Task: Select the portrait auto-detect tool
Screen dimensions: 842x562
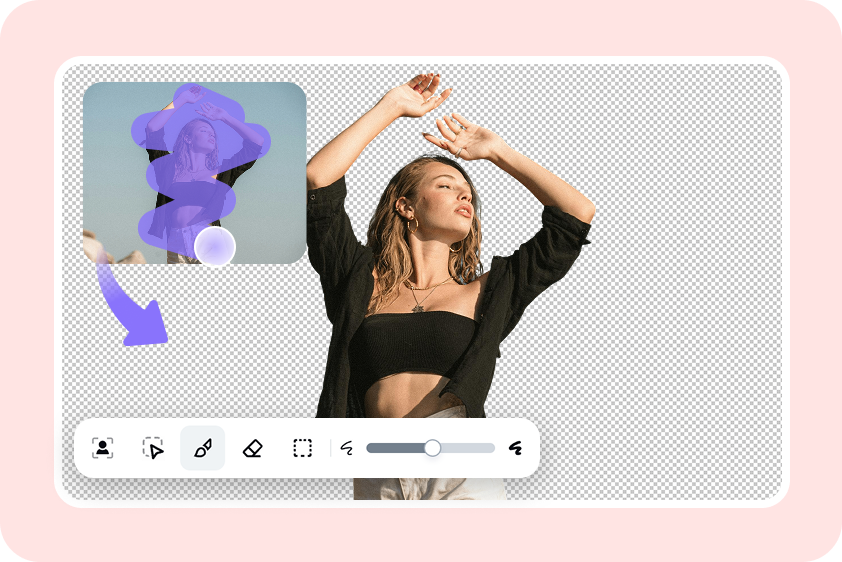Action: coord(102,448)
